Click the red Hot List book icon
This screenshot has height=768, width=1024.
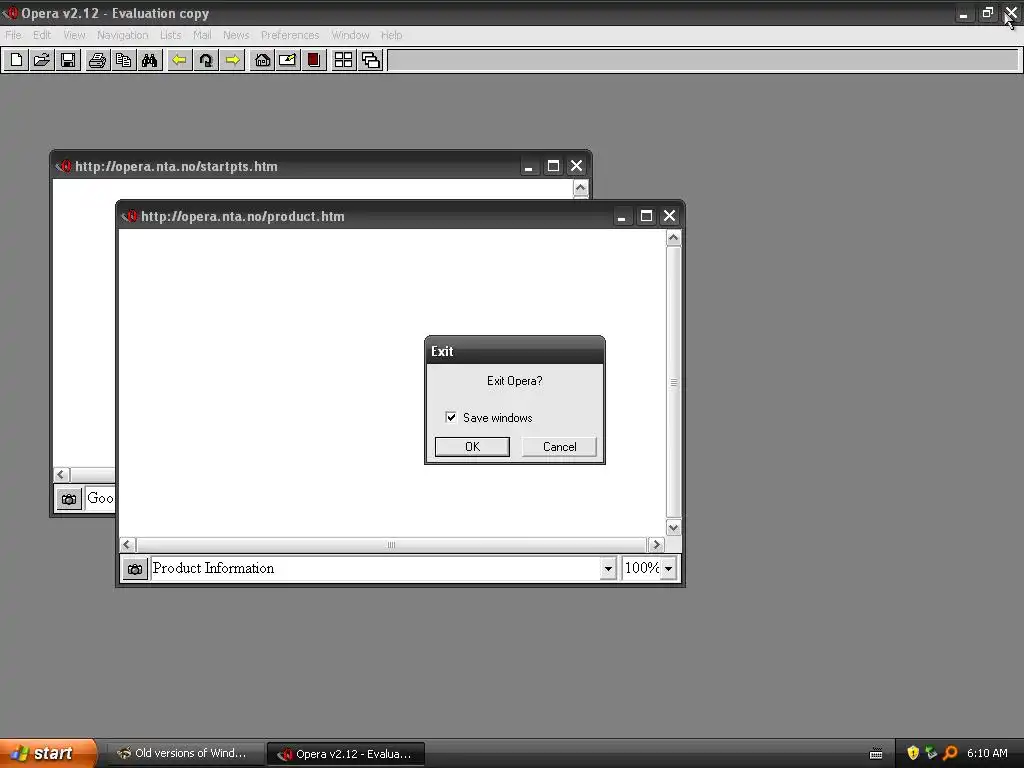[314, 60]
